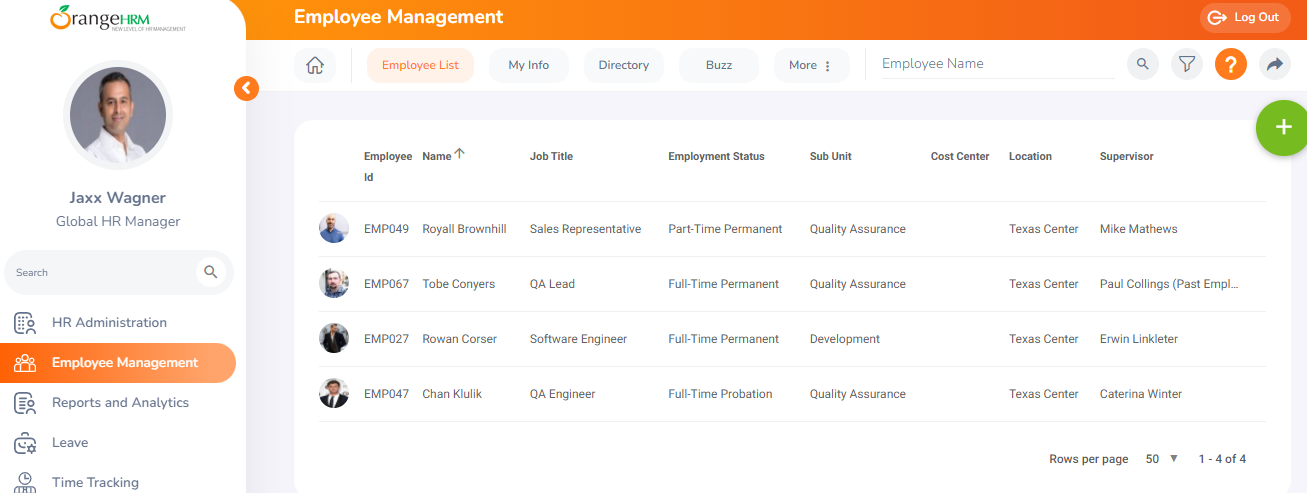Click the employee search magnifier icon
The height and width of the screenshot is (493, 1307).
click(x=1142, y=65)
